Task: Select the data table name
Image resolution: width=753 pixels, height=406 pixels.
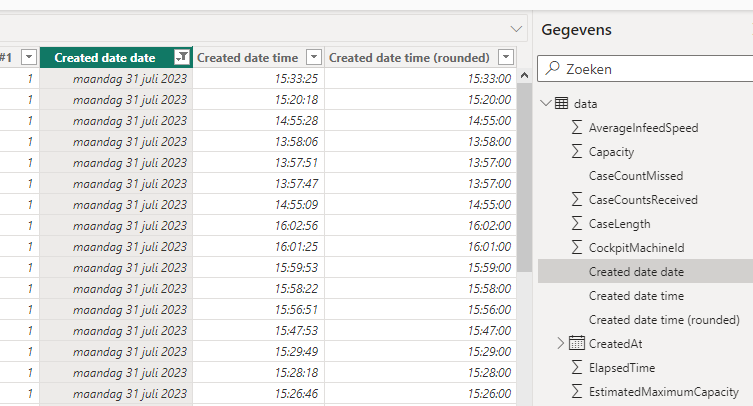Action: pyautogui.click(x=585, y=104)
